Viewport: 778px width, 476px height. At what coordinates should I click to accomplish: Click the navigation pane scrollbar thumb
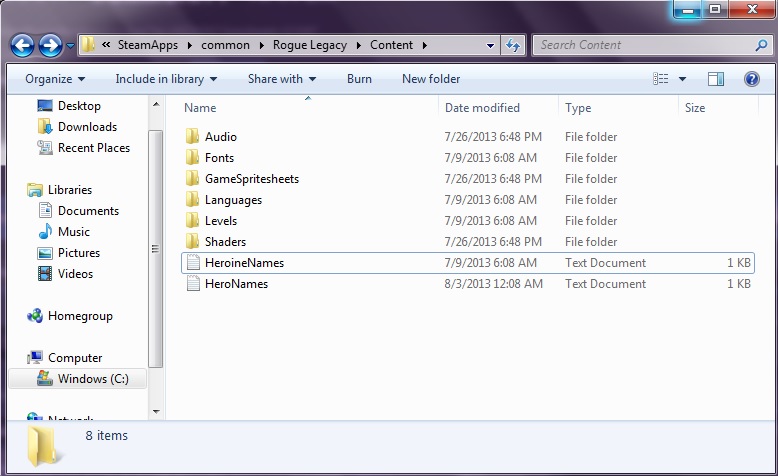pyautogui.click(x=156, y=249)
